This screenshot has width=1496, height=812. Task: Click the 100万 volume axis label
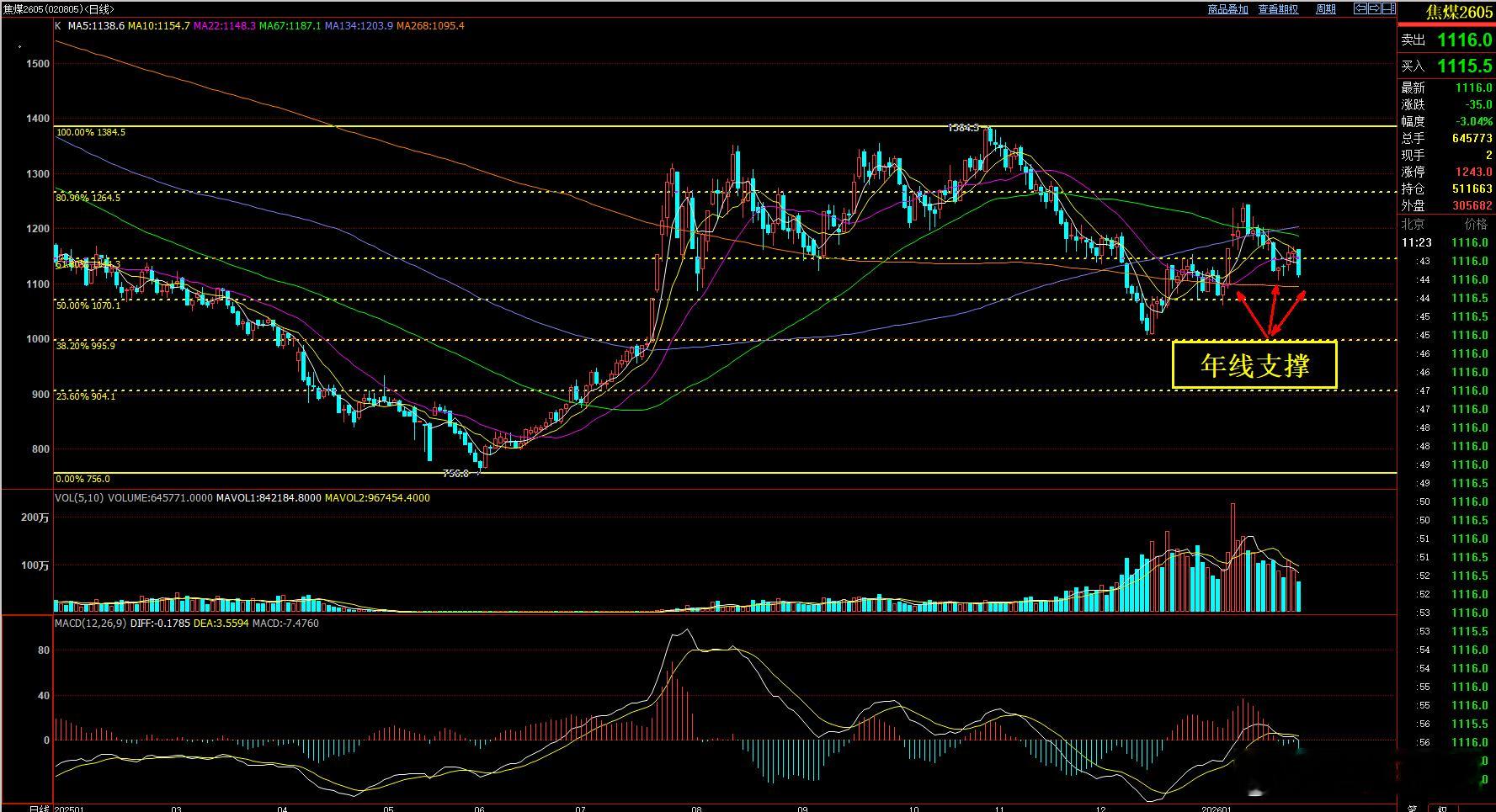35,566
